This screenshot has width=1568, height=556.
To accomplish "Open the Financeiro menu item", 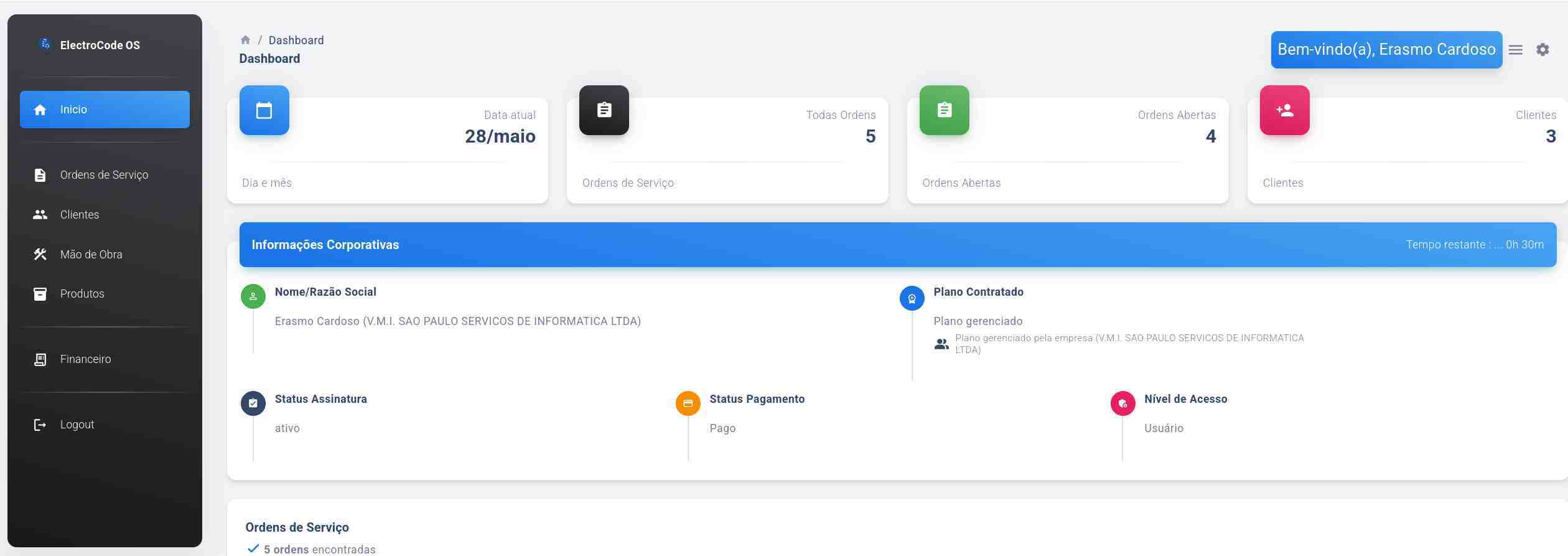I will pyautogui.click(x=85, y=359).
